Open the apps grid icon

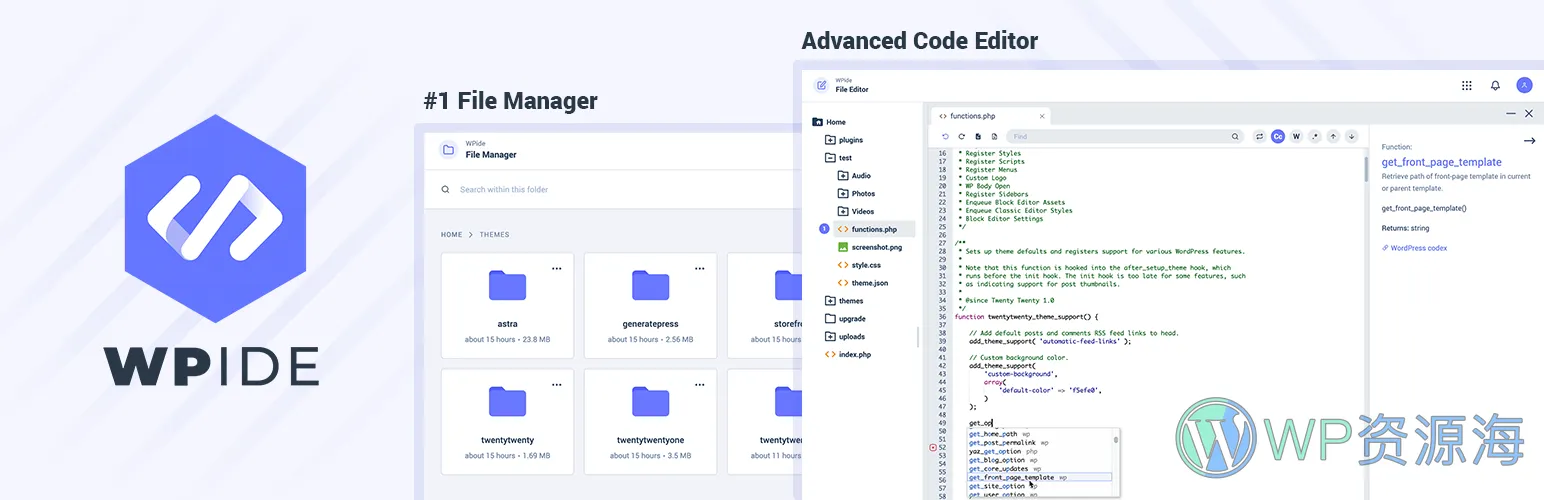pyautogui.click(x=1466, y=86)
